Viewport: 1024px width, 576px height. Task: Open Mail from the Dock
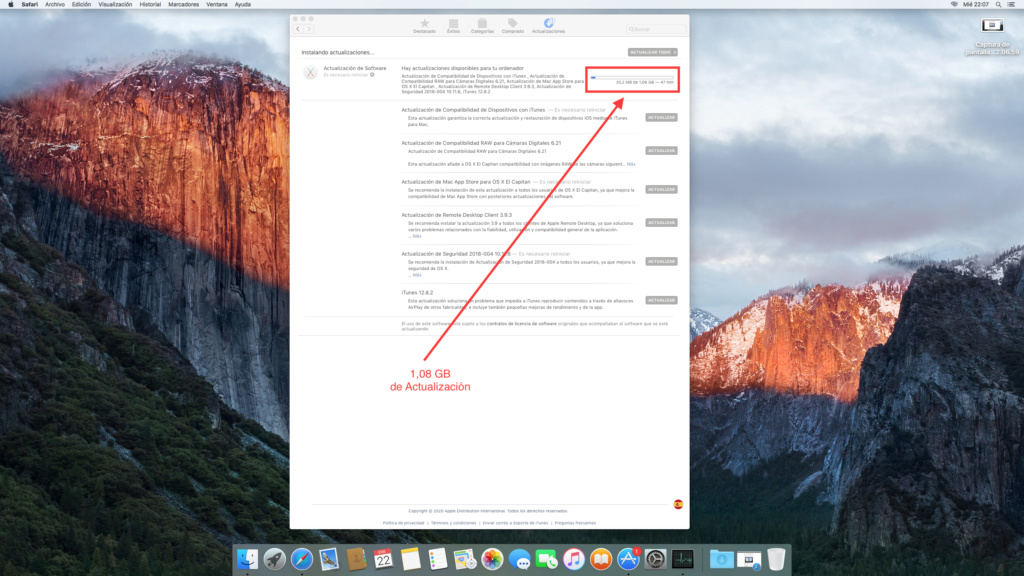pos(328,559)
